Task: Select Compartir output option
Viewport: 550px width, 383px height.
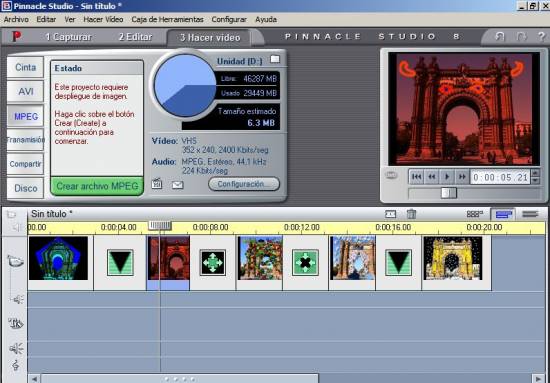Action: click(25, 164)
